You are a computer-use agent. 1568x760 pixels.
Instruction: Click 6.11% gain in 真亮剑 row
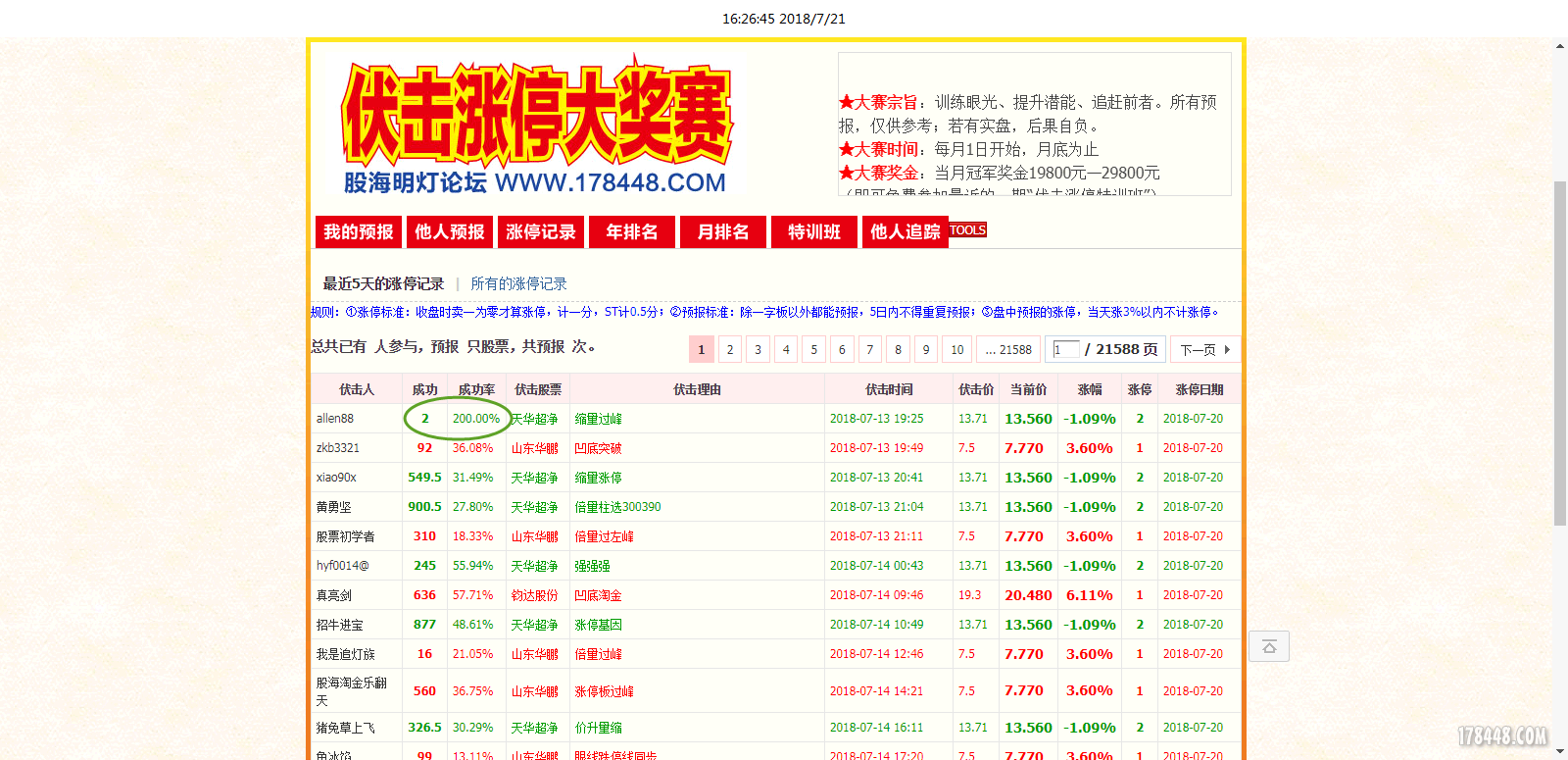pos(1090,595)
